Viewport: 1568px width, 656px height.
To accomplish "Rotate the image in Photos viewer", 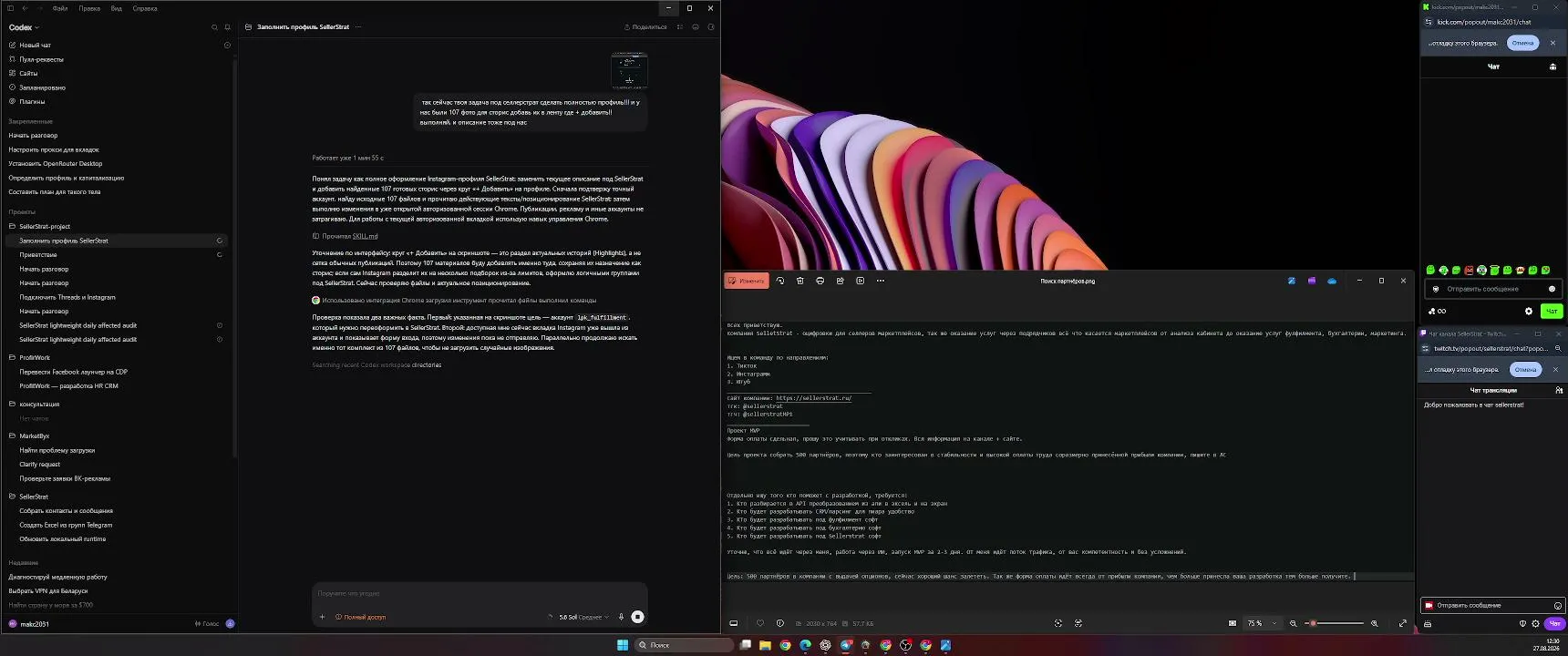I will [780, 281].
